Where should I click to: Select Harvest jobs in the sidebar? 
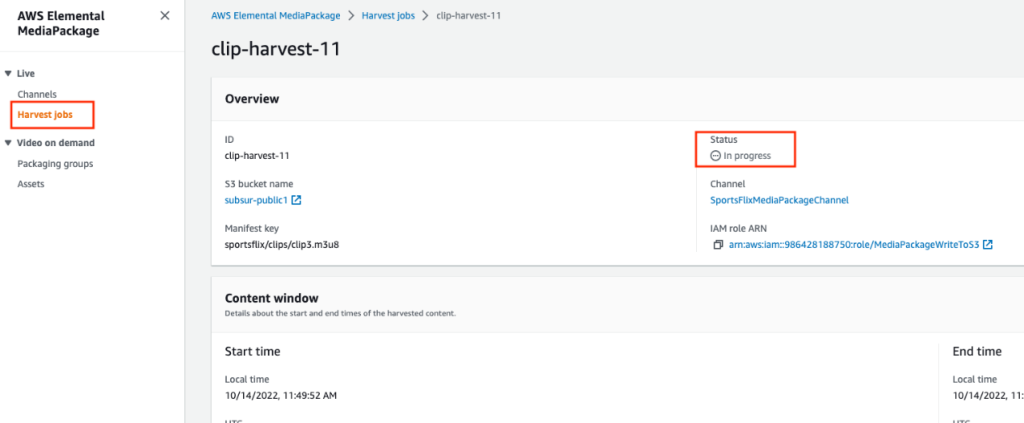(x=45, y=115)
